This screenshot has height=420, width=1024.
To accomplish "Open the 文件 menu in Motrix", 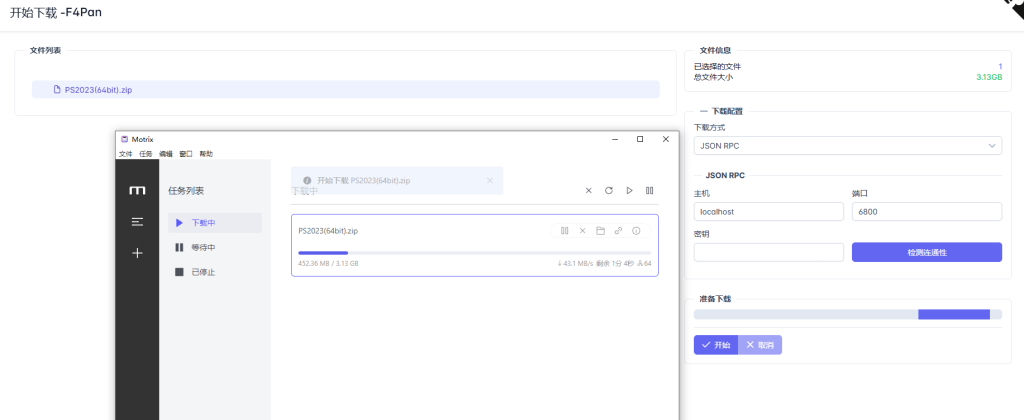I will pyautogui.click(x=125, y=154).
